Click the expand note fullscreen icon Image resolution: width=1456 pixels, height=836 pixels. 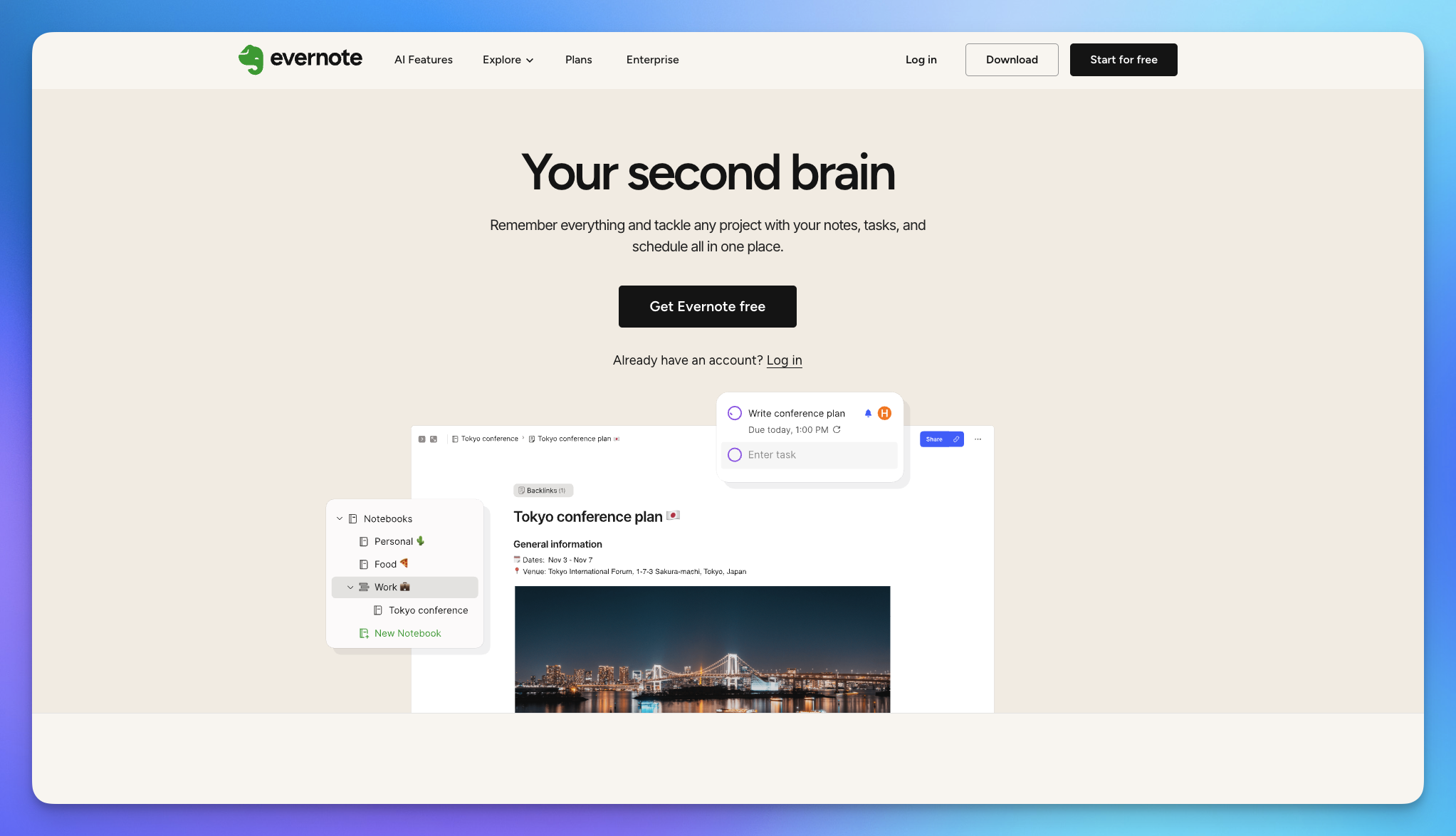[x=434, y=439]
